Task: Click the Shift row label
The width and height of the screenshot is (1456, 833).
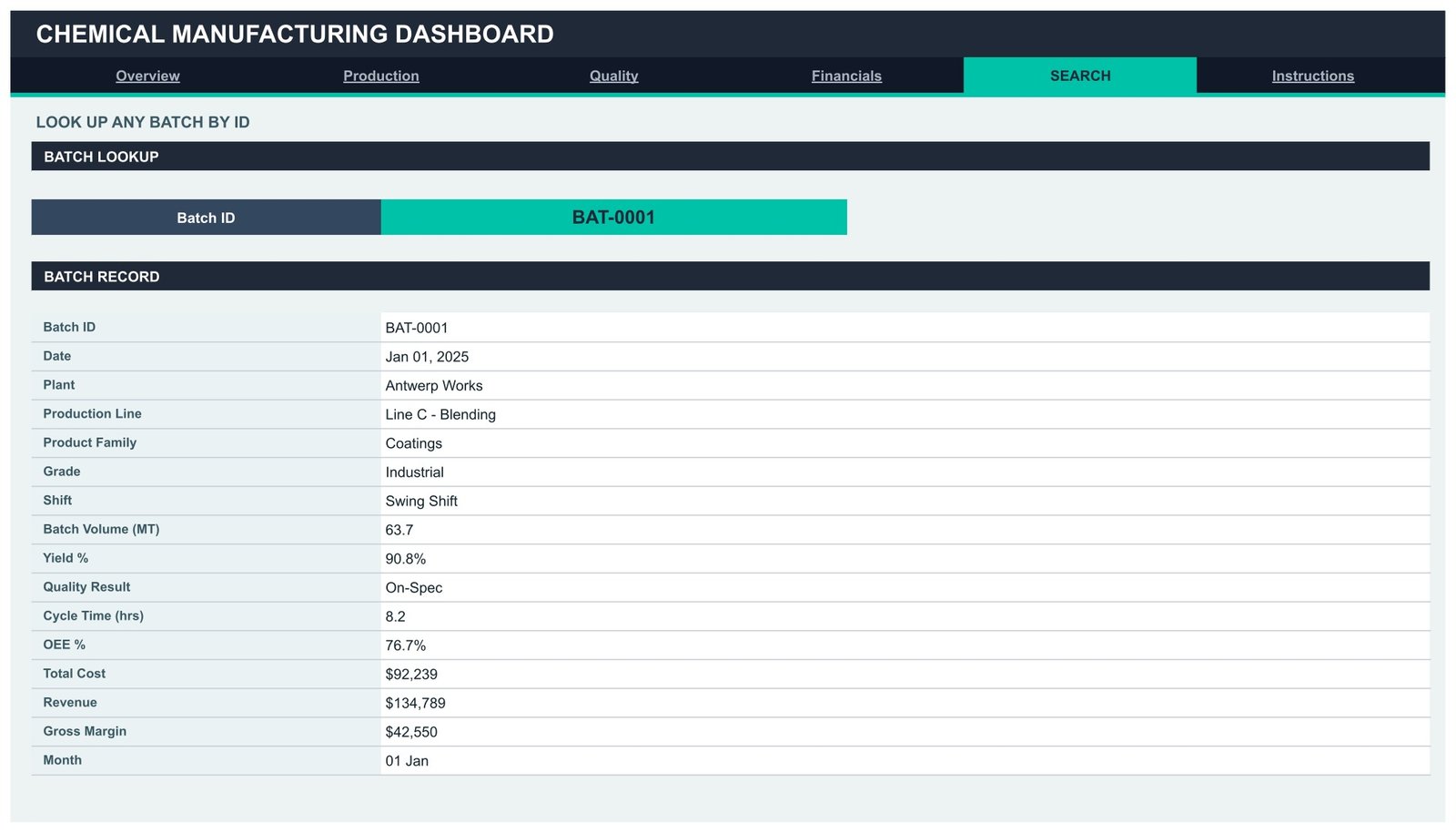Action: (207, 502)
